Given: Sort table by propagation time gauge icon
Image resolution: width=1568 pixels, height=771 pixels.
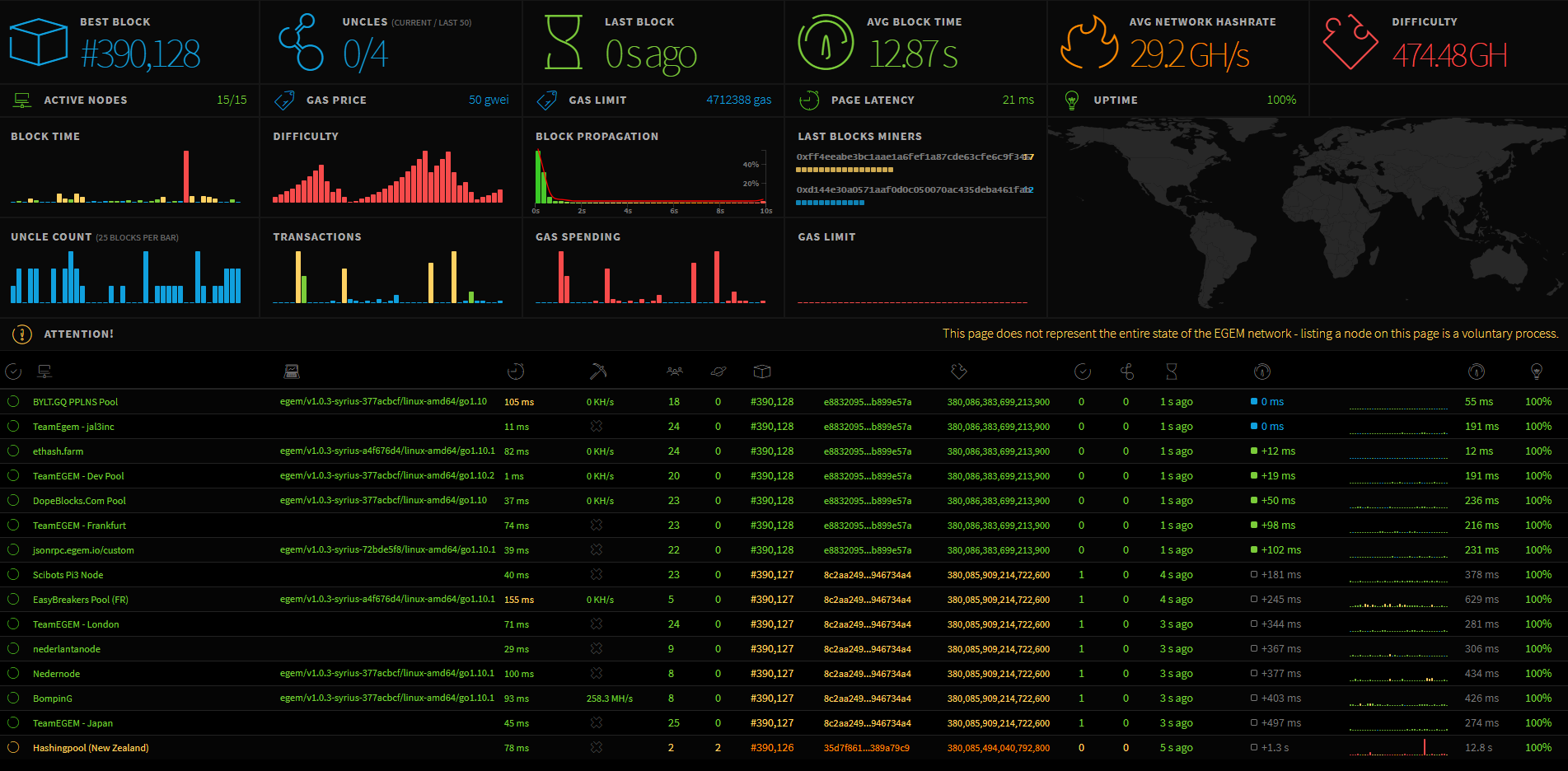Looking at the screenshot, I should 1262,371.
